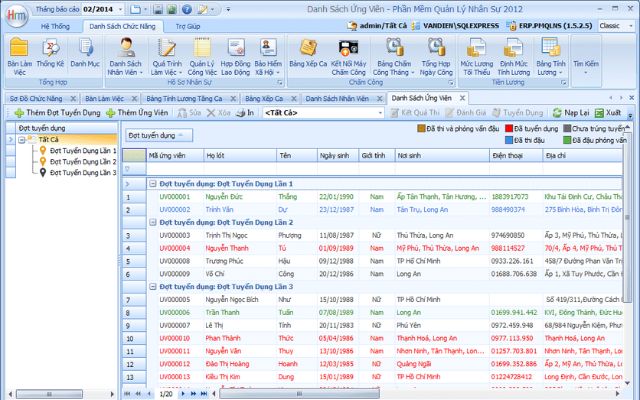
Task: Click green Đã đậu phỏng vấn legend swatch
Action: pos(567,140)
